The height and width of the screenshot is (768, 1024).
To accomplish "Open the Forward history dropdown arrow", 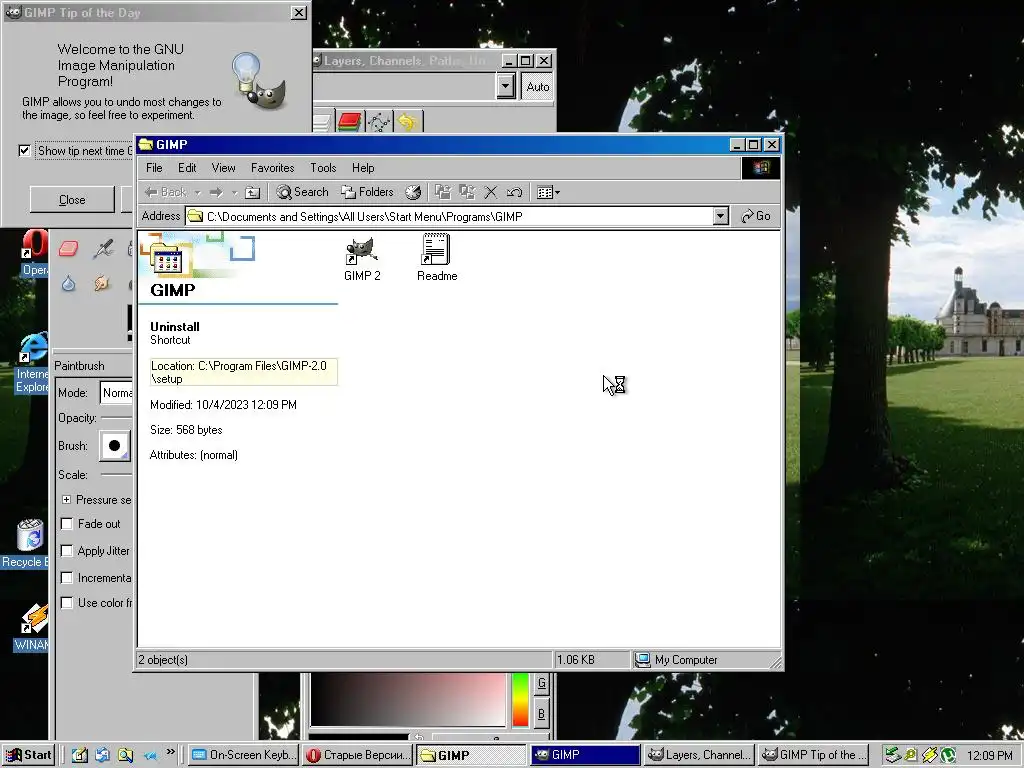I will click(x=234, y=193).
